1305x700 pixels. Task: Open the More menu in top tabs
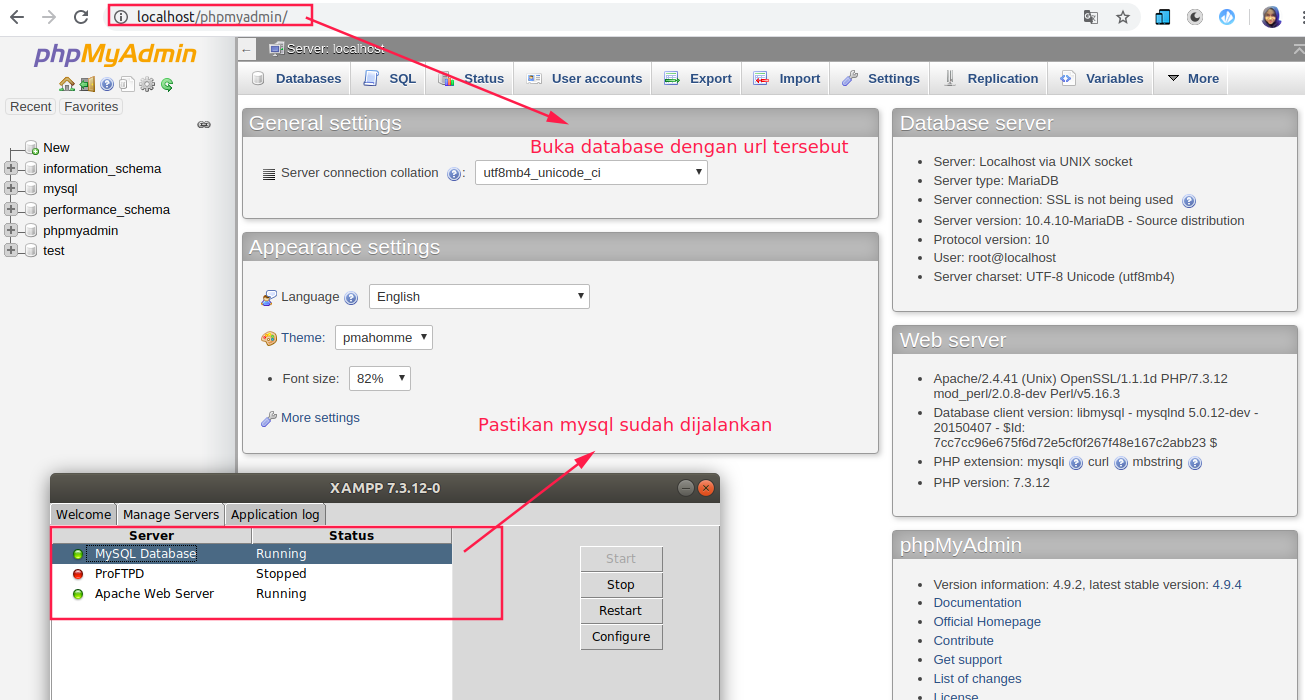coord(1192,78)
